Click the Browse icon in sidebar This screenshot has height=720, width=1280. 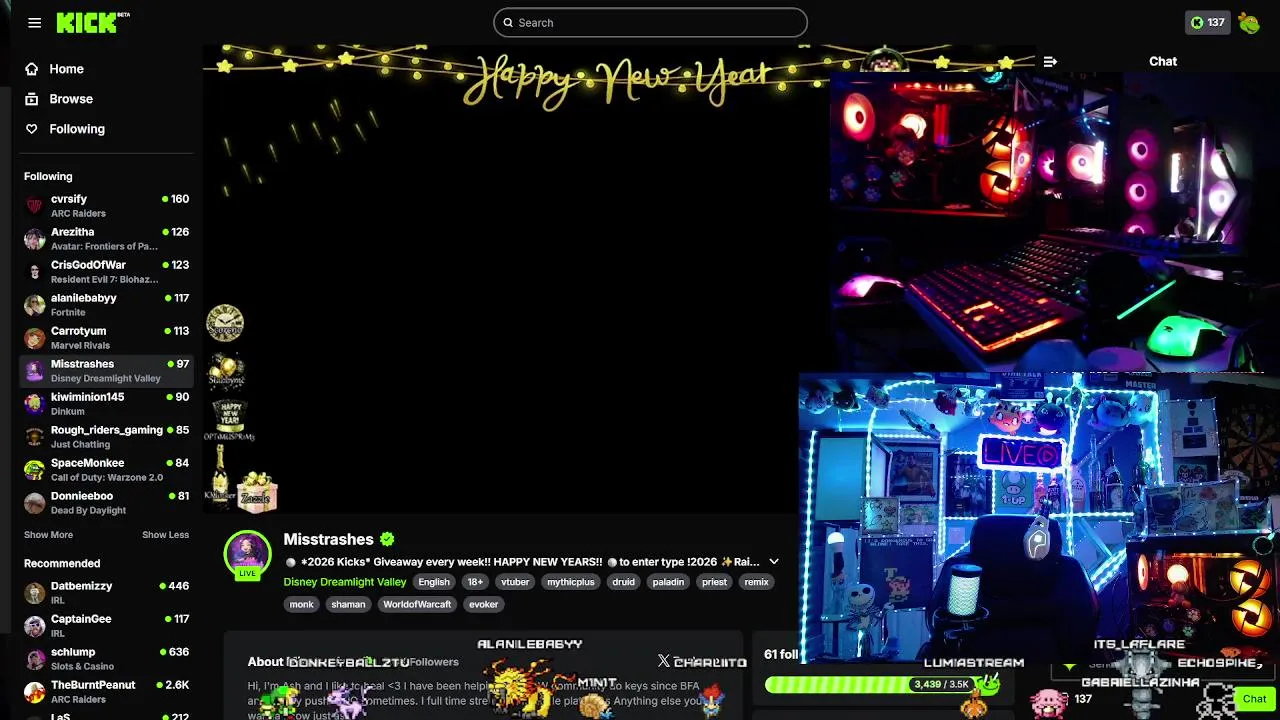(32, 99)
